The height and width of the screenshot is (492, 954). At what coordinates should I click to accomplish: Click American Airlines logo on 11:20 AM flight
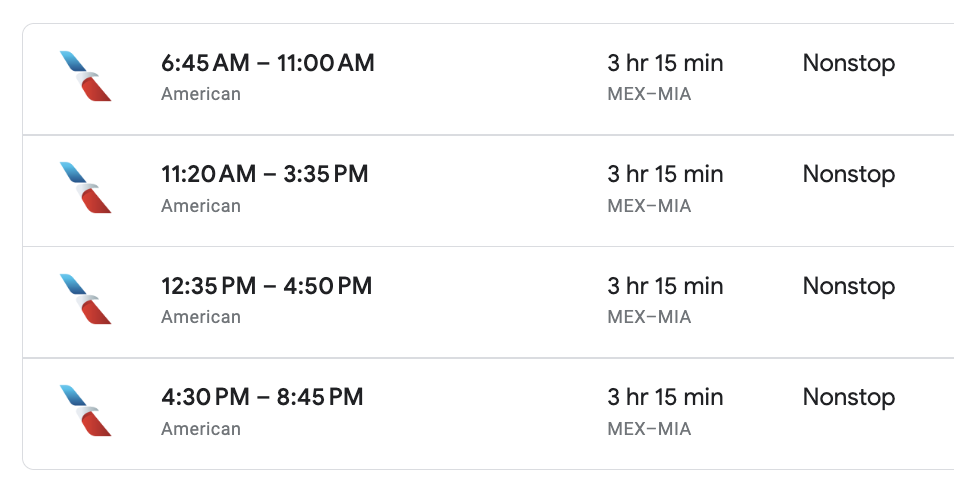(x=86, y=187)
